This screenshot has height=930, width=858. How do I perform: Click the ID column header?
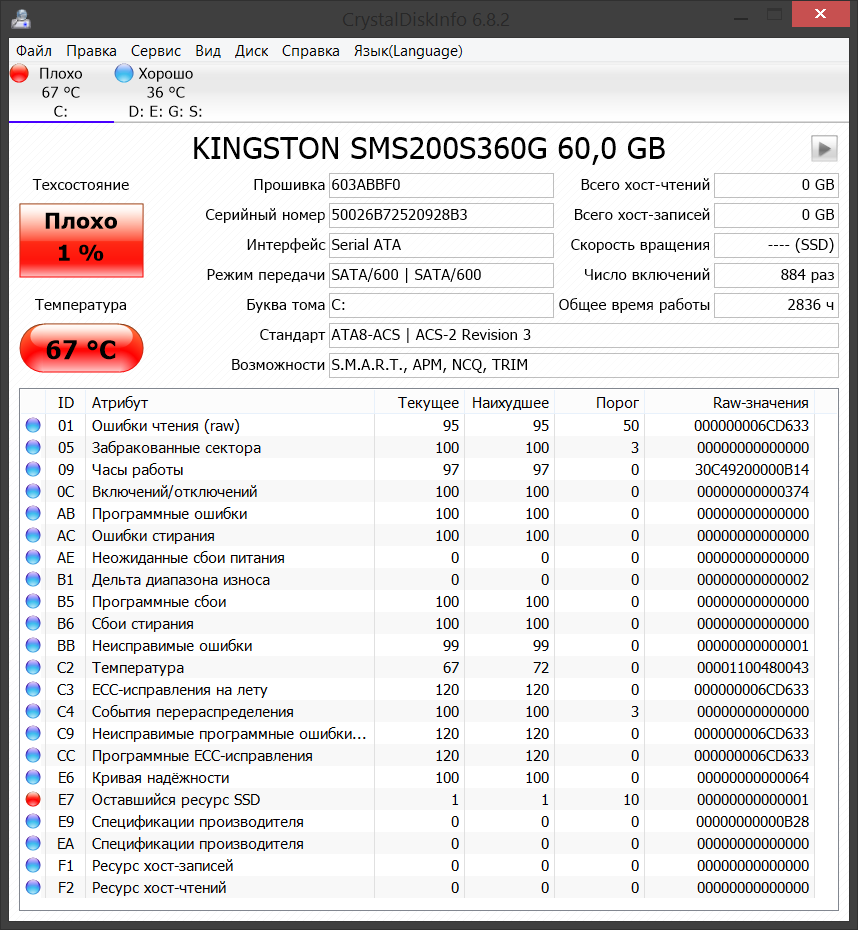pyautogui.click(x=66, y=403)
